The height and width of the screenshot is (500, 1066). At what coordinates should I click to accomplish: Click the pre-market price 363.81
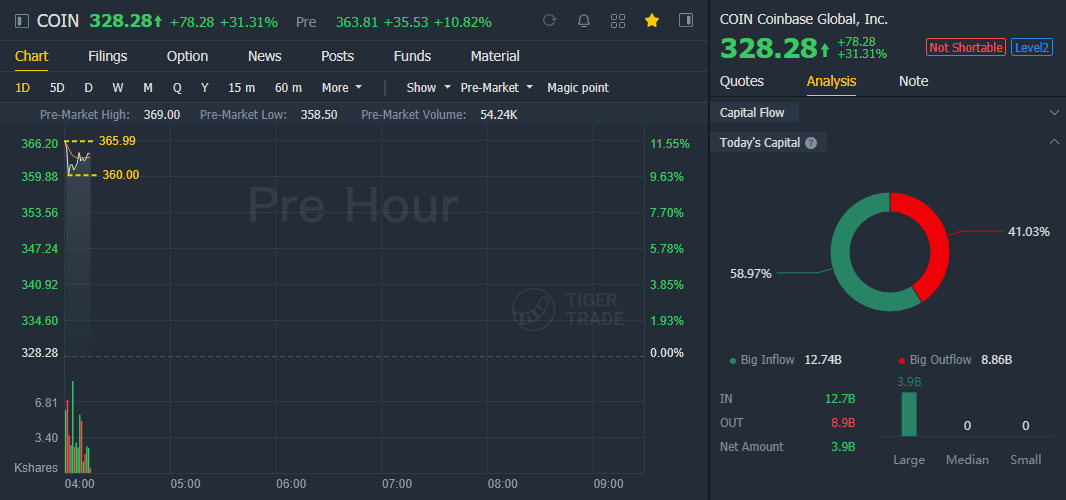click(357, 22)
